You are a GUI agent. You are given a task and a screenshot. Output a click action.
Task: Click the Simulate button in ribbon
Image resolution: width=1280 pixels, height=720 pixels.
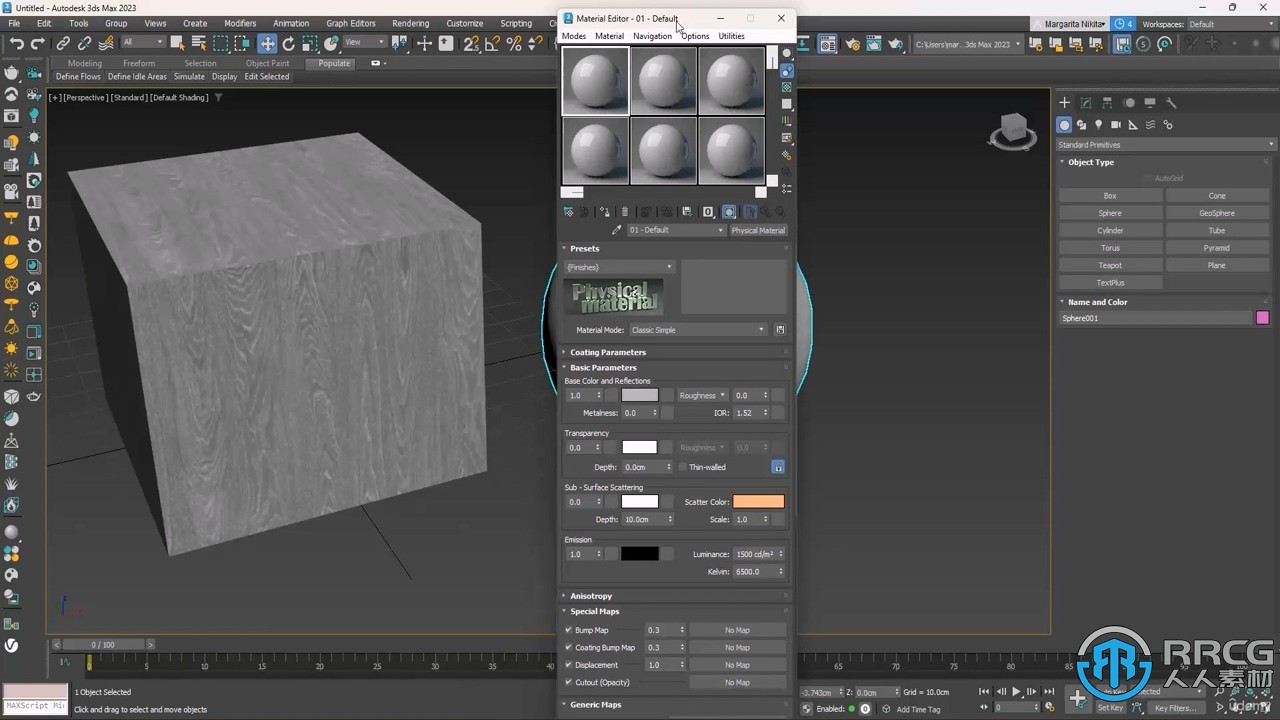[x=189, y=77]
